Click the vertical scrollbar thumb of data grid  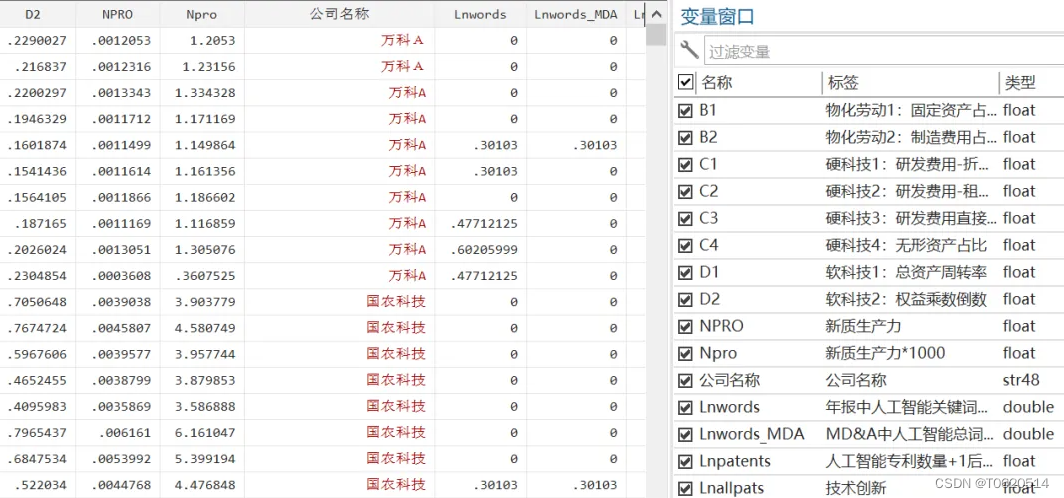pos(656,34)
